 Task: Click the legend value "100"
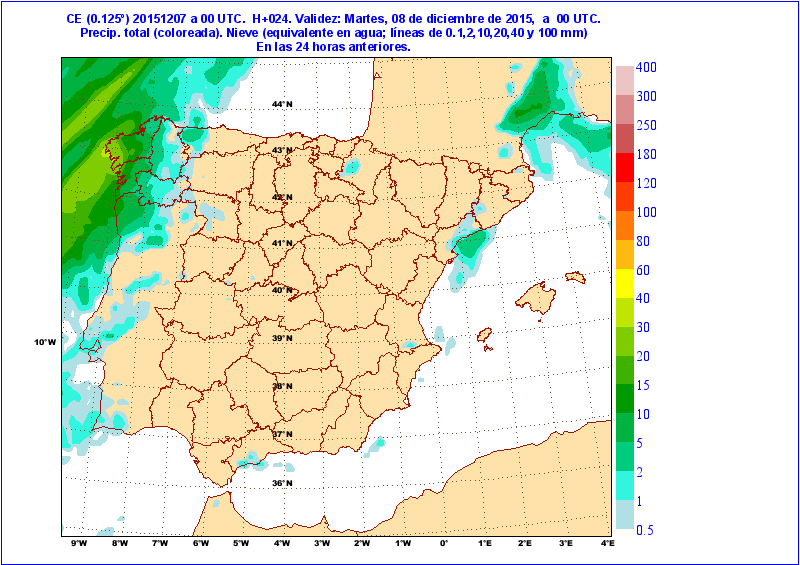pos(646,212)
